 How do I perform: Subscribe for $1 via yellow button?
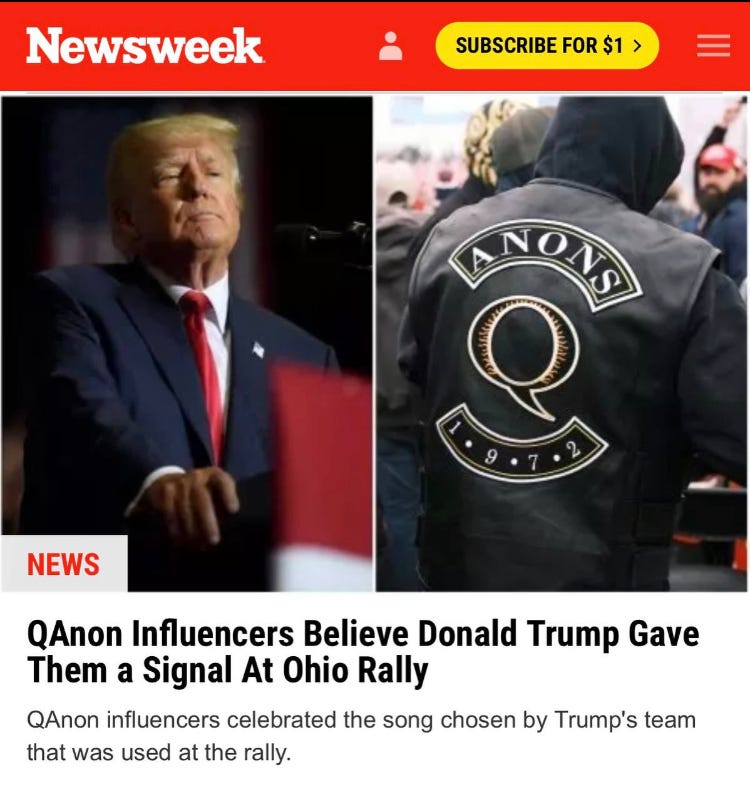coord(547,45)
